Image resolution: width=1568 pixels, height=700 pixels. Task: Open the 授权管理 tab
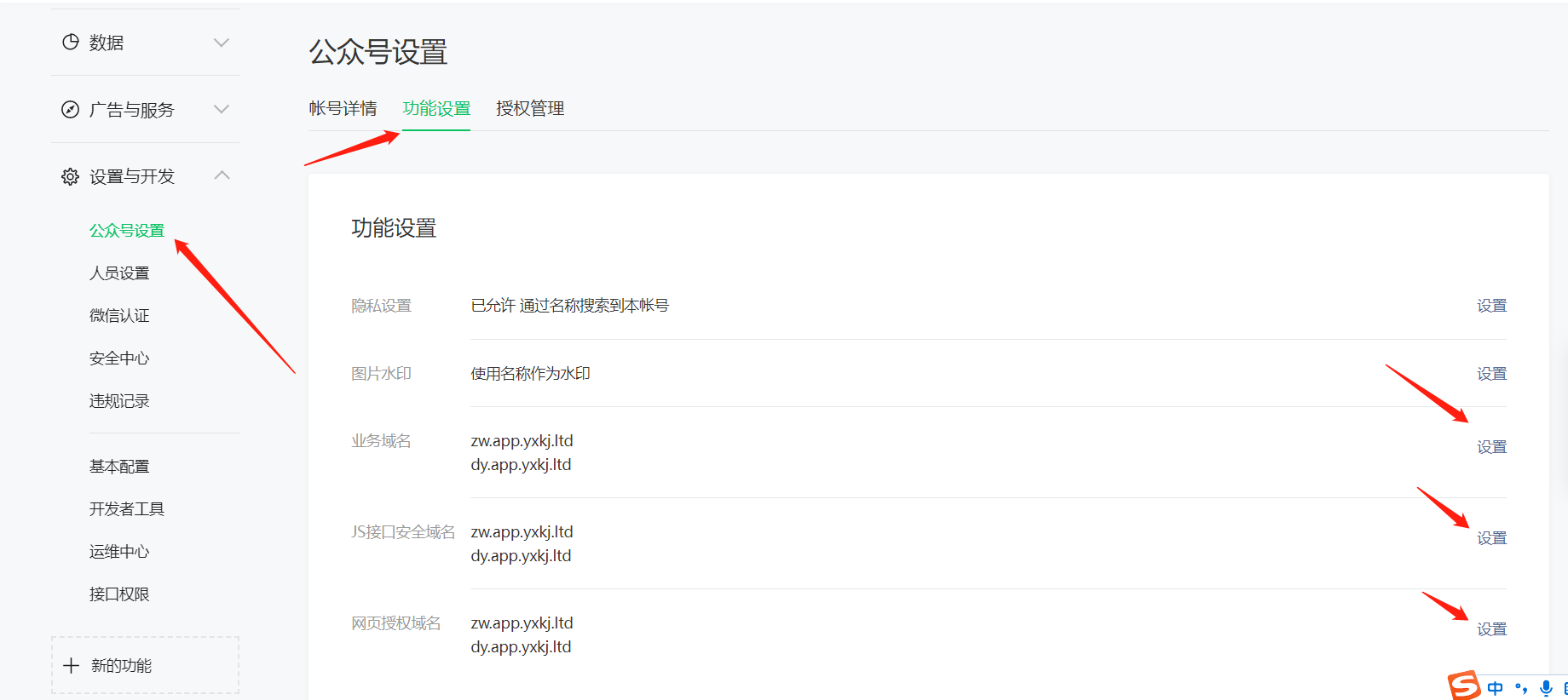pos(530,108)
